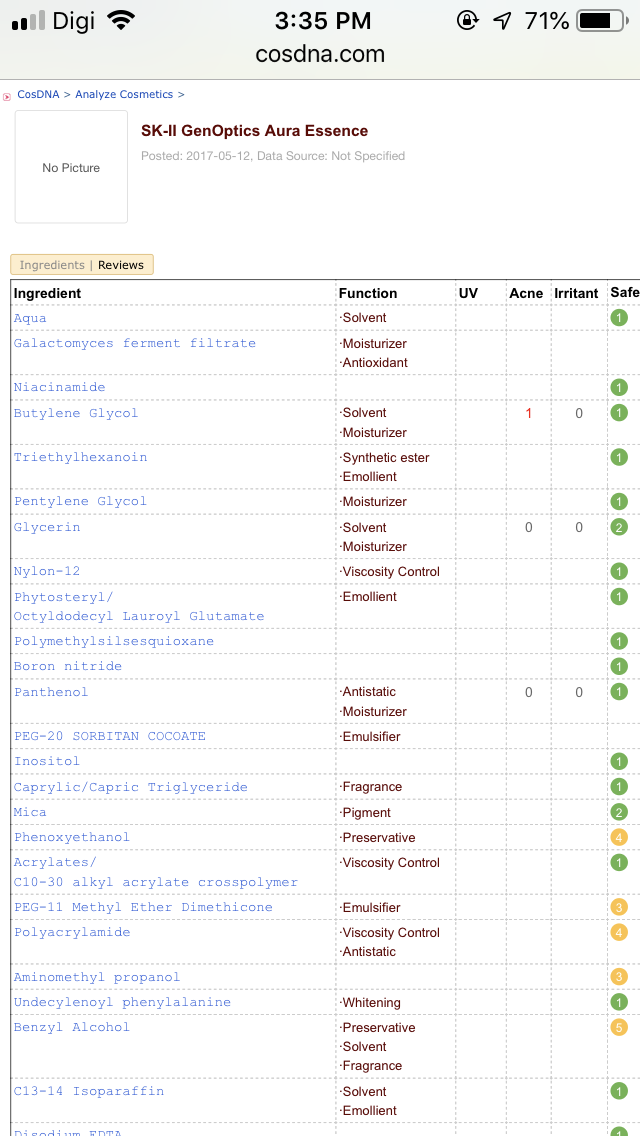640x1136 pixels.
Task: Click PEG-11 Methyl Ether Dimethicone badge 3
Action: pyautogui.click(x=619, y=907)
